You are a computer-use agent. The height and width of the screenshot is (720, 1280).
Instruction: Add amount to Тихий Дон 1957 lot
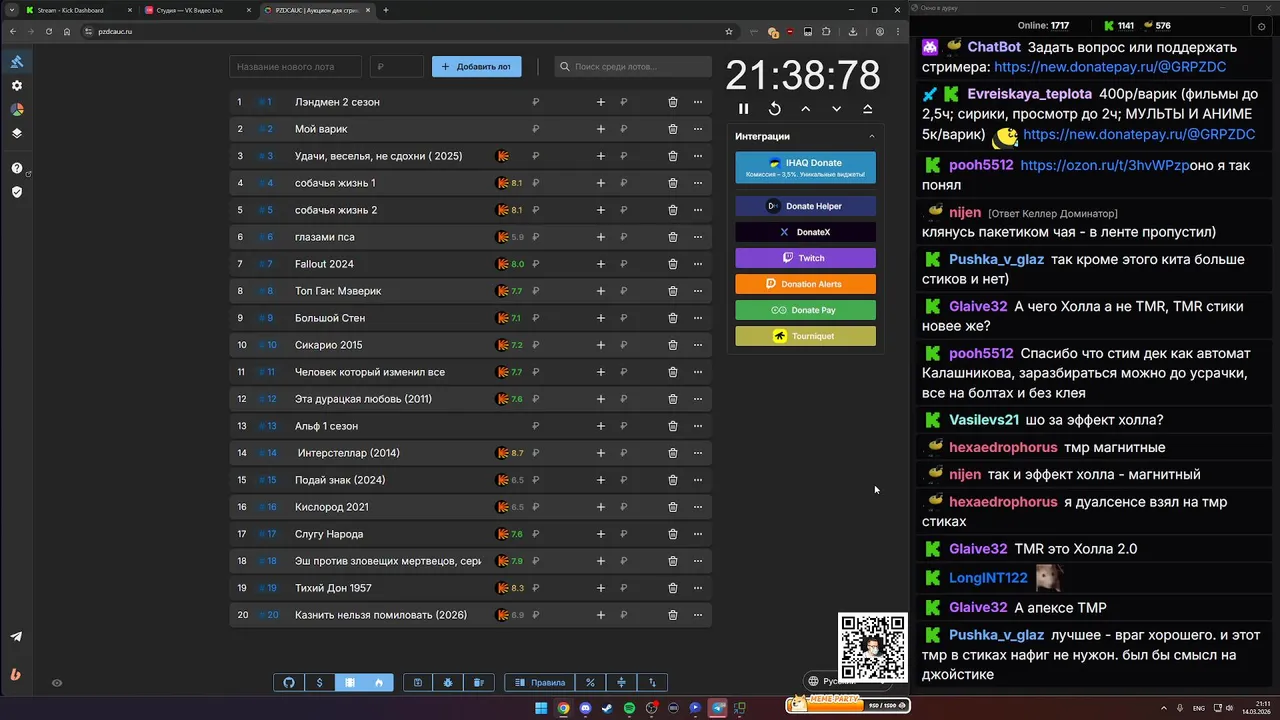pyautogui.click(x=601, y=588)
